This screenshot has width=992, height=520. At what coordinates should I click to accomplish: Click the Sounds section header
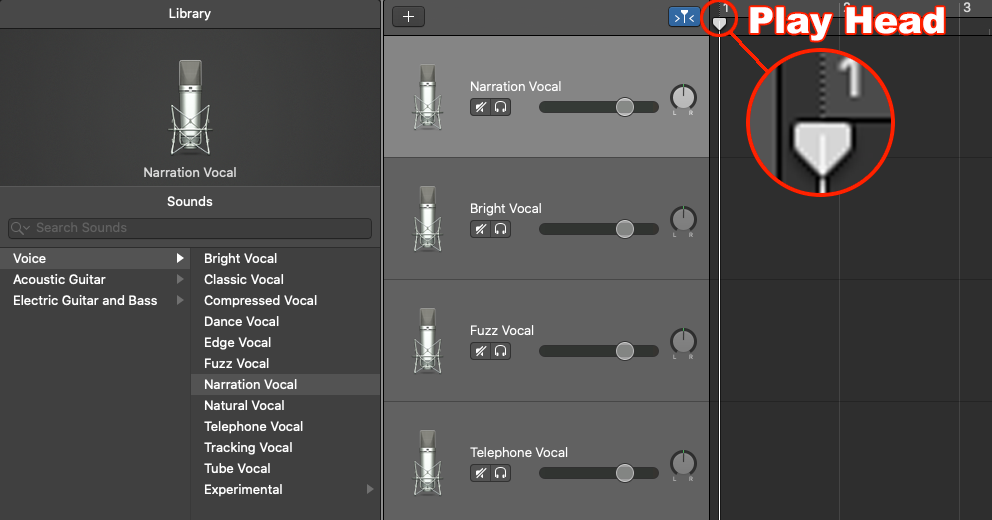[x=190, y=201]
